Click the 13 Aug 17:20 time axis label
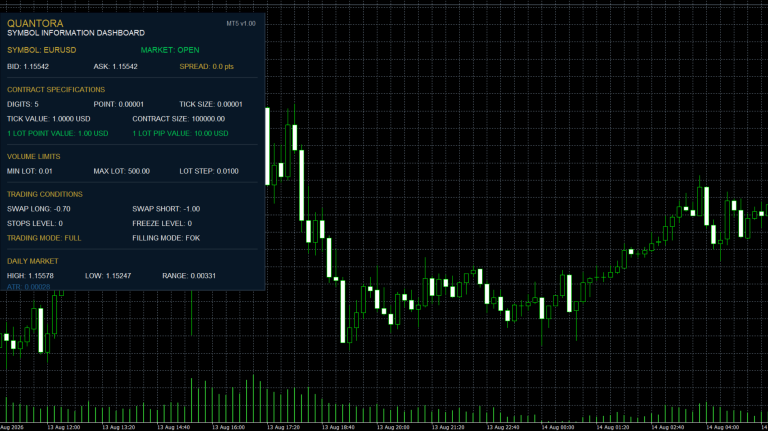Screen dimensions: 768x431 click(x=283, y=428)
